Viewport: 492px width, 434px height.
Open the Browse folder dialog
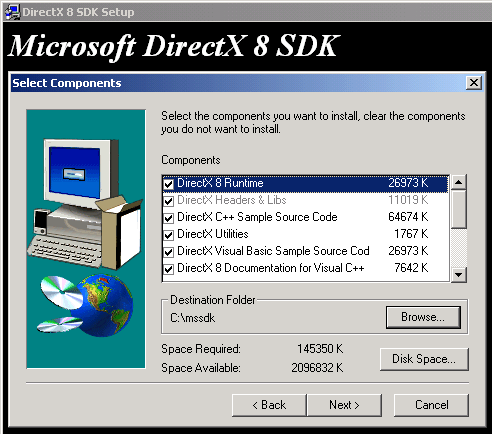[423, 317]
